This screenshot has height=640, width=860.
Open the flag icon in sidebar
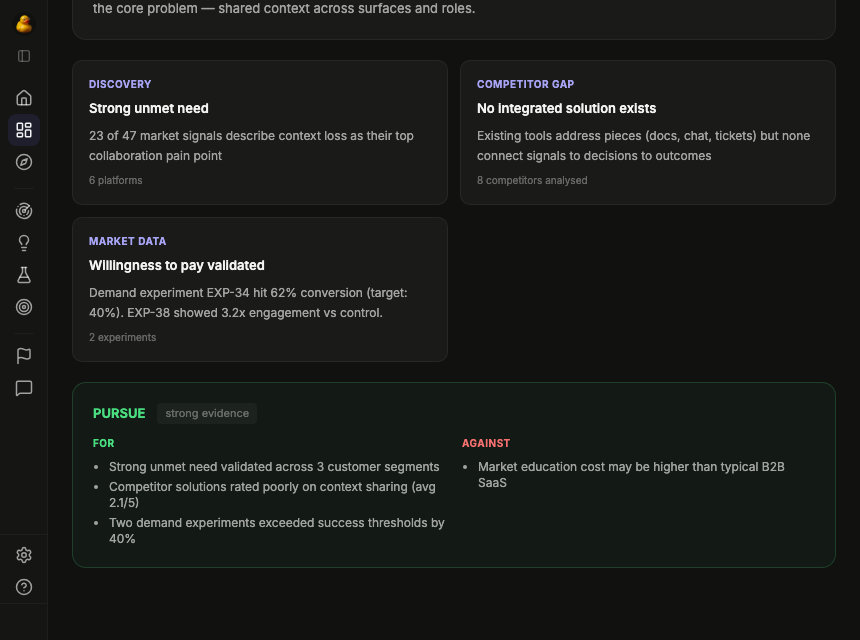(24, 356)
